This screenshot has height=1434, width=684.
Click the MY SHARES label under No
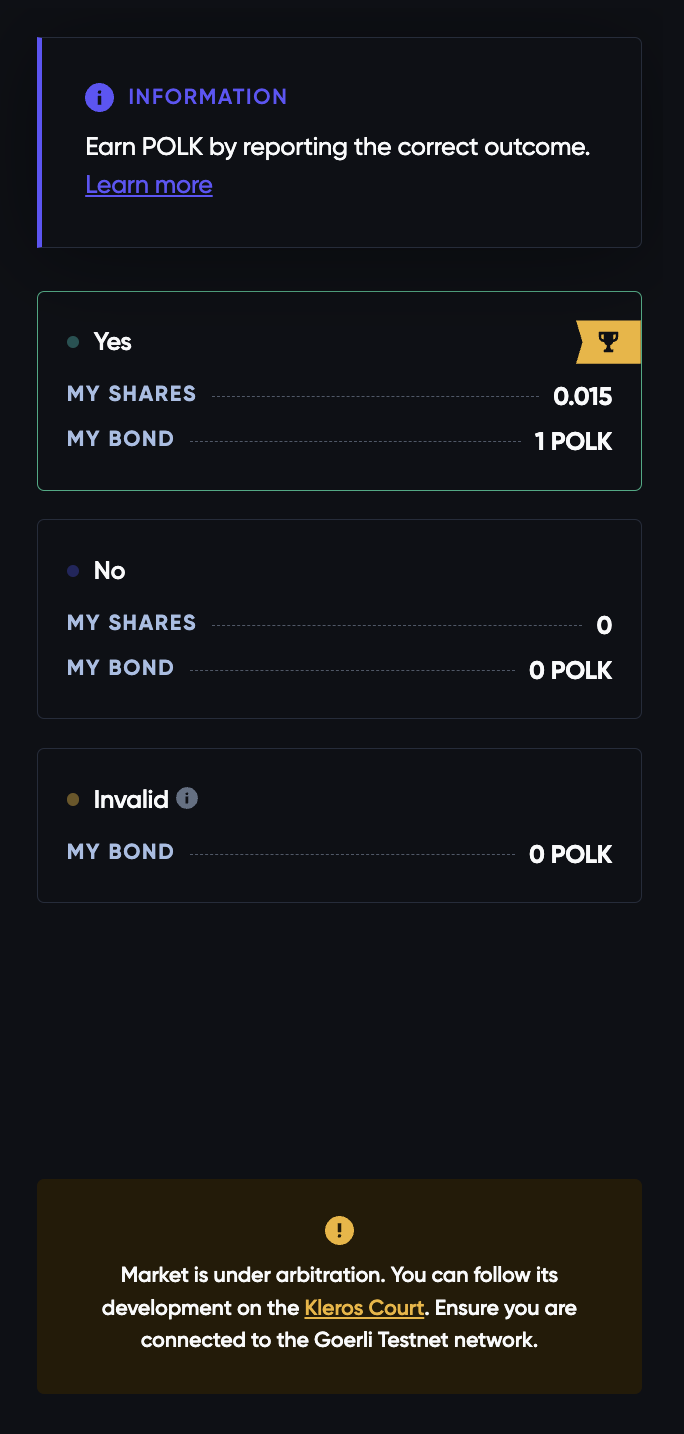point(131,623)
